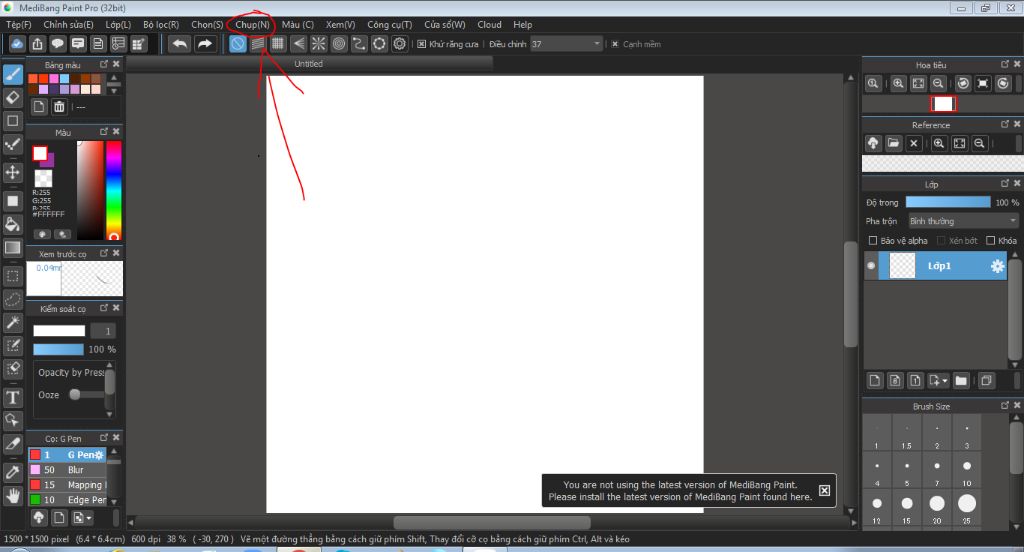Open snap settings gear
Screen dimensions: 1024x552
(400, 44)
